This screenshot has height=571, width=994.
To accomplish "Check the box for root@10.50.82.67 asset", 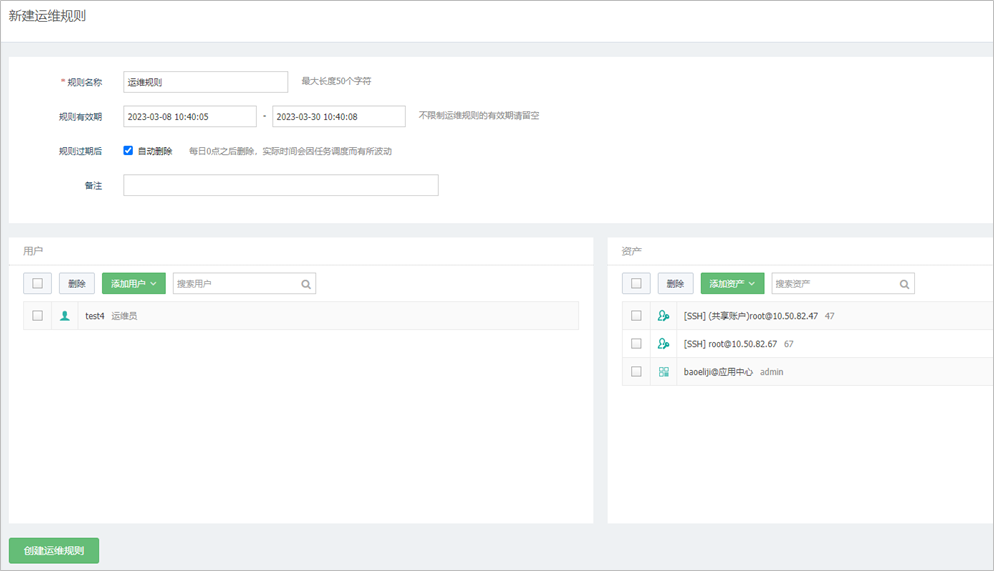I will (x=636, y=343).
